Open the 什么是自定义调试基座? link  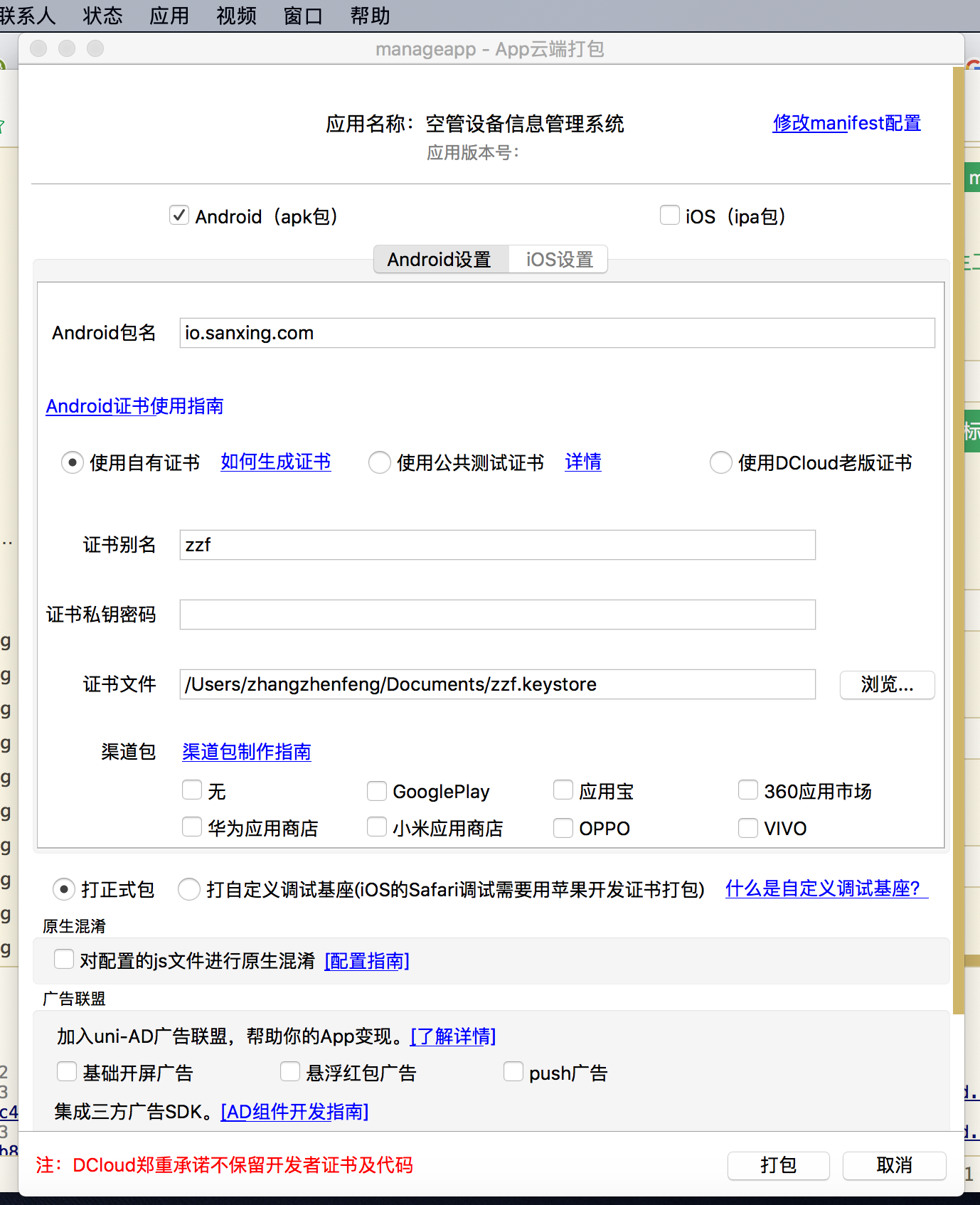pyautogui.click(x=826, y=888)
